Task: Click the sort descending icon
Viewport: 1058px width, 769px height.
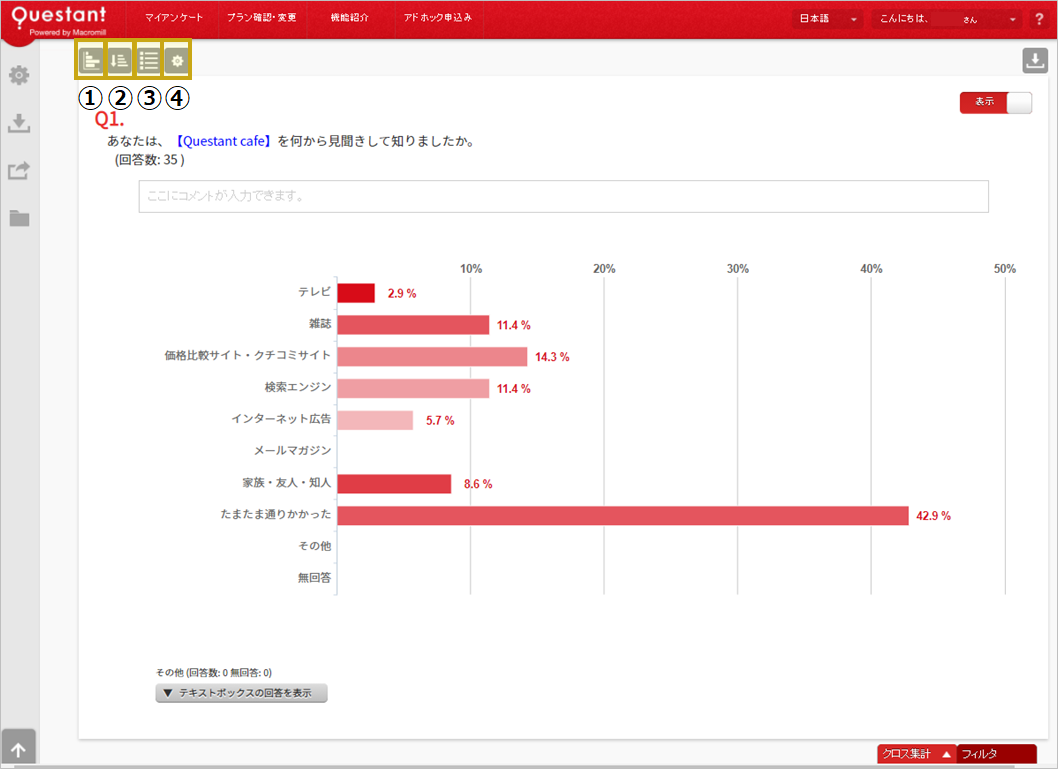Action: [119, 61]
